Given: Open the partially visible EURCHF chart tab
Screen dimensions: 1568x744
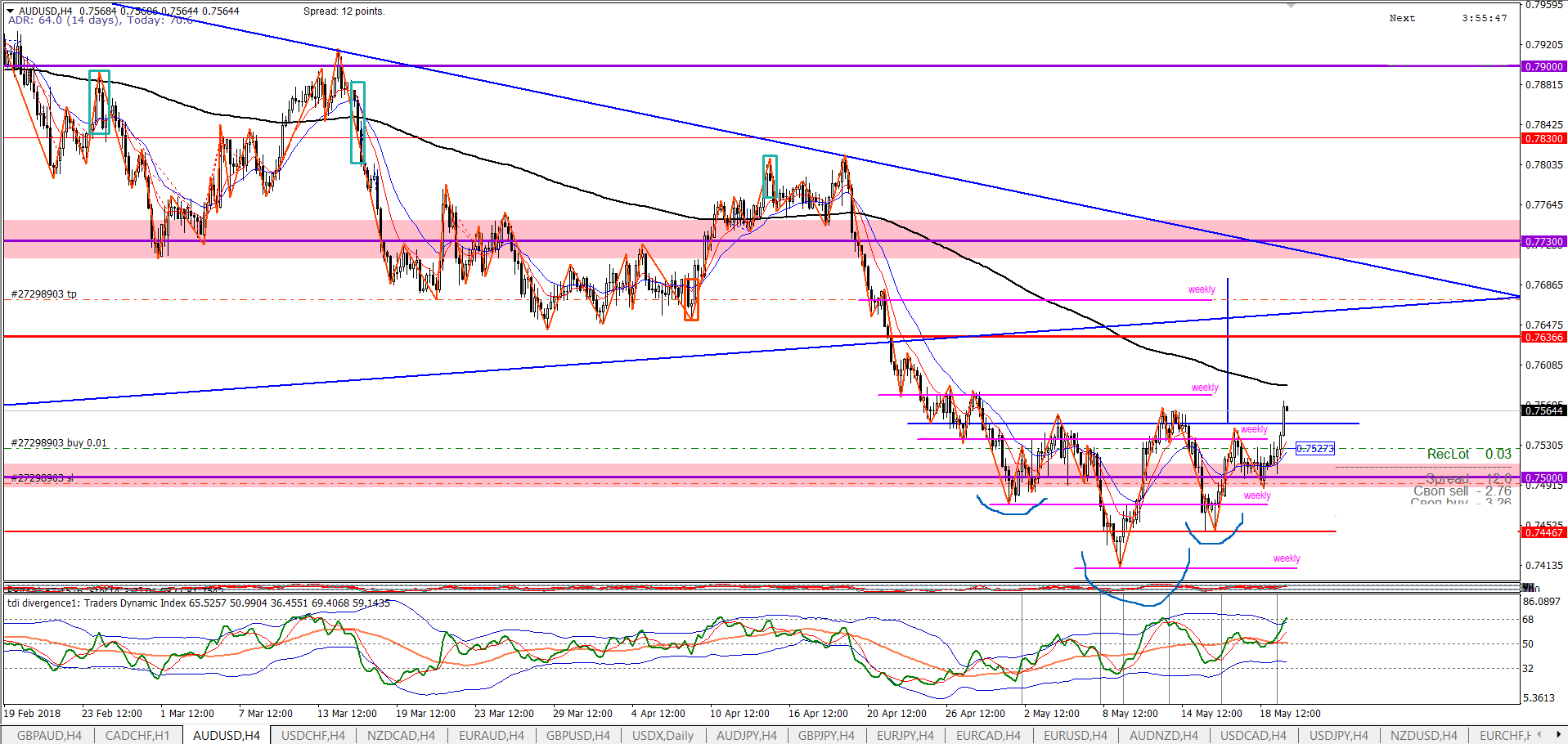Looking at the screenshot, I should 1503,736.
